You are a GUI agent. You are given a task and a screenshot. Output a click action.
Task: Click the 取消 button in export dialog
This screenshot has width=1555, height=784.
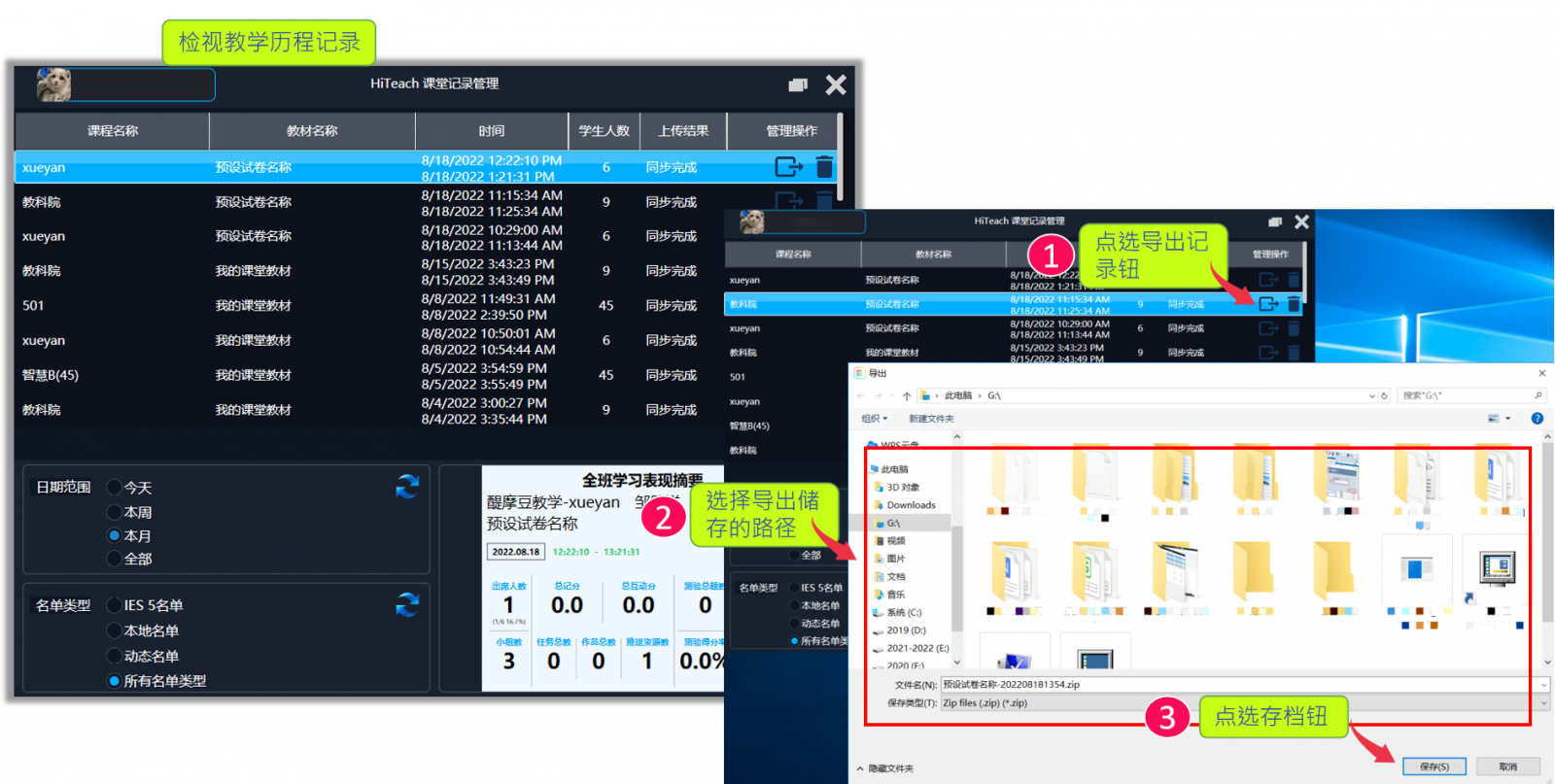click(1507, 767)
